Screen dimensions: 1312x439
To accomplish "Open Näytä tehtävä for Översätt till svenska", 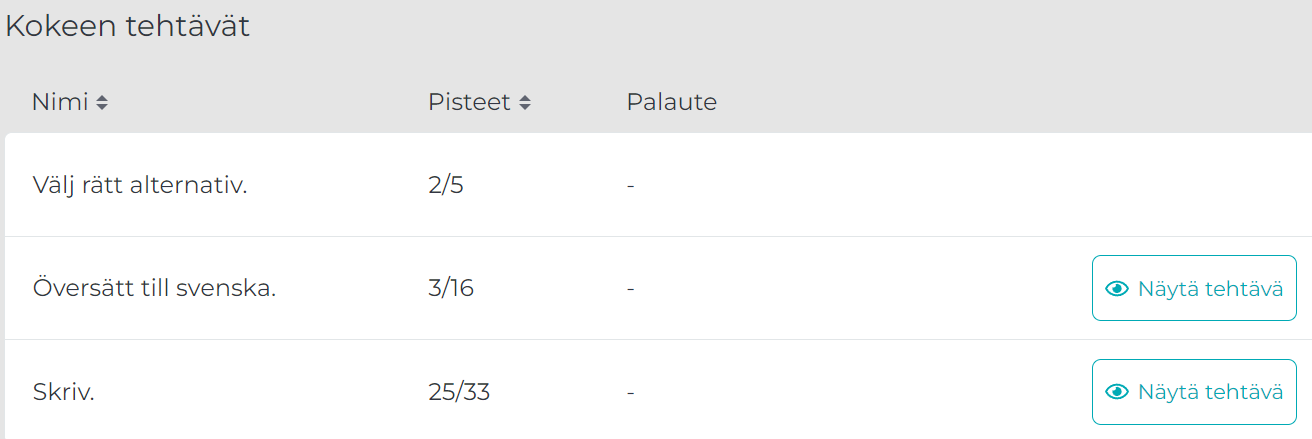I will (1194, 288).
